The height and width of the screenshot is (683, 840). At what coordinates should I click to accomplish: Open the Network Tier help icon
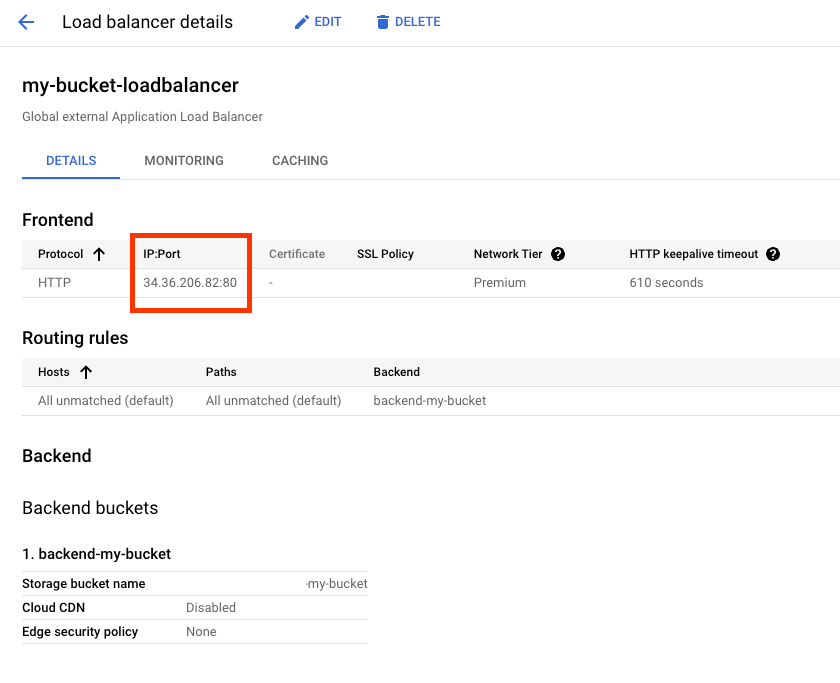558,254
